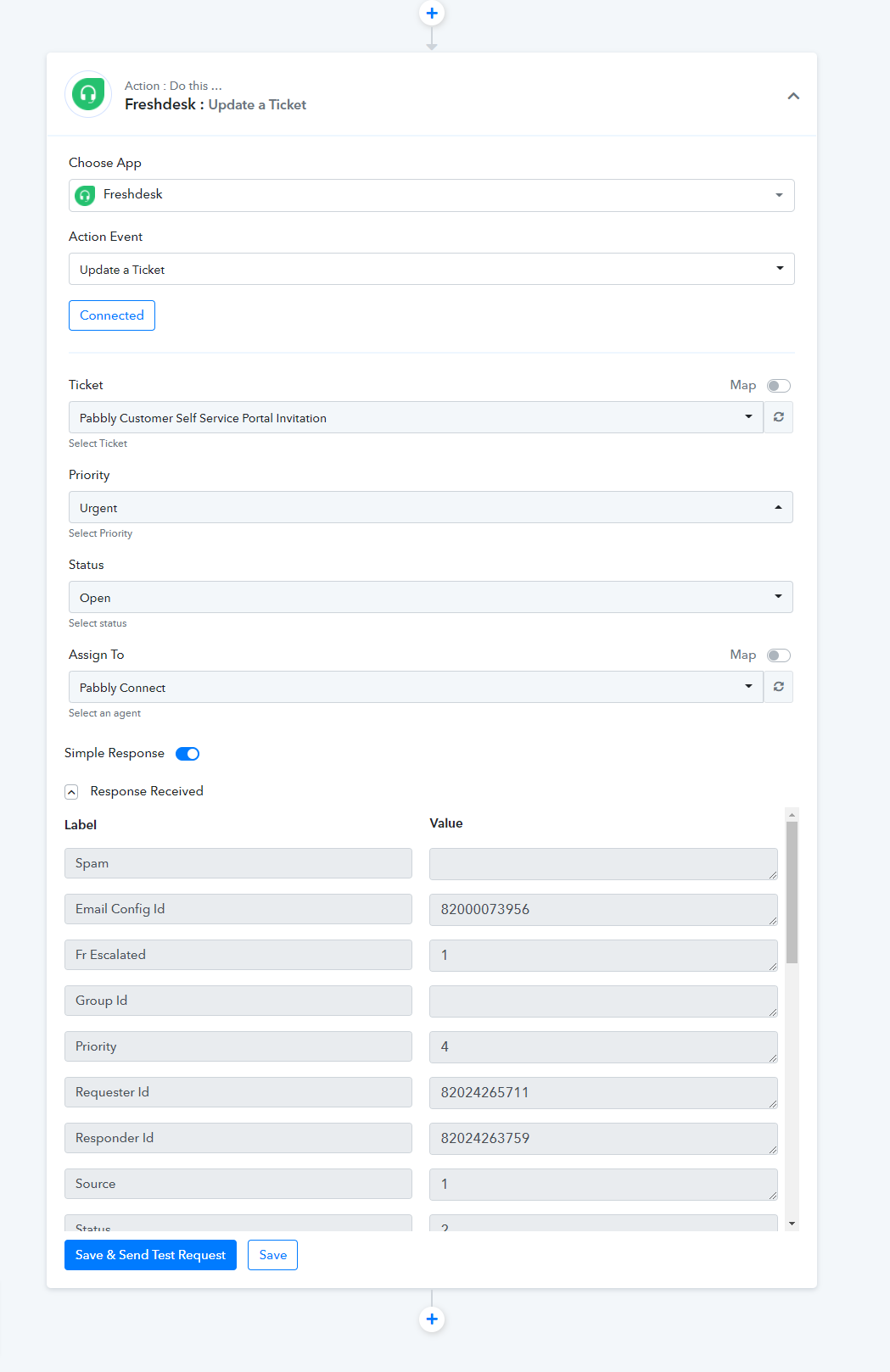The height and width of the screenshot is (1372, 890).
Task: Click the empty Group Id value field
Action: (x=603, y=1001)
